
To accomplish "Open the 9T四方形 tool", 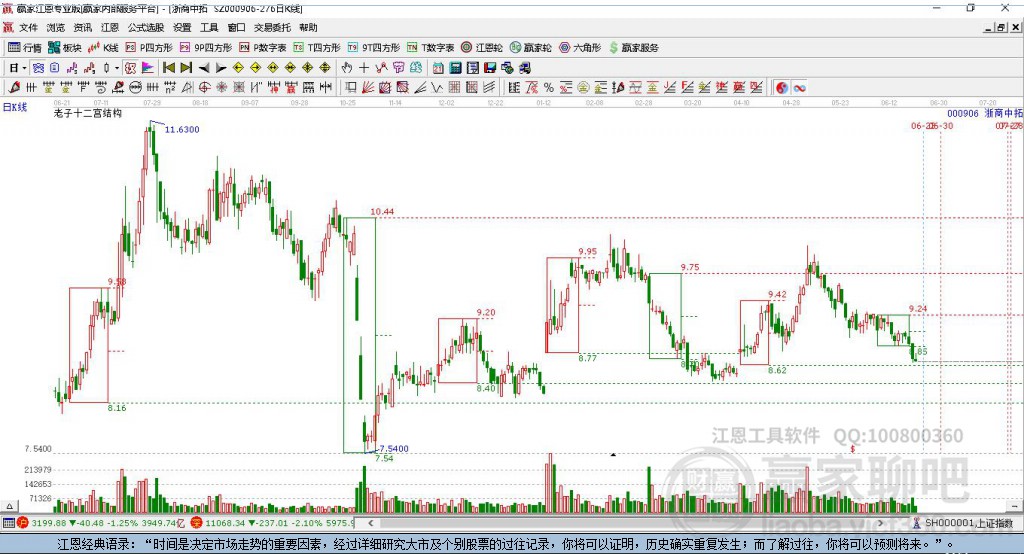I will [x=374, y=48].
